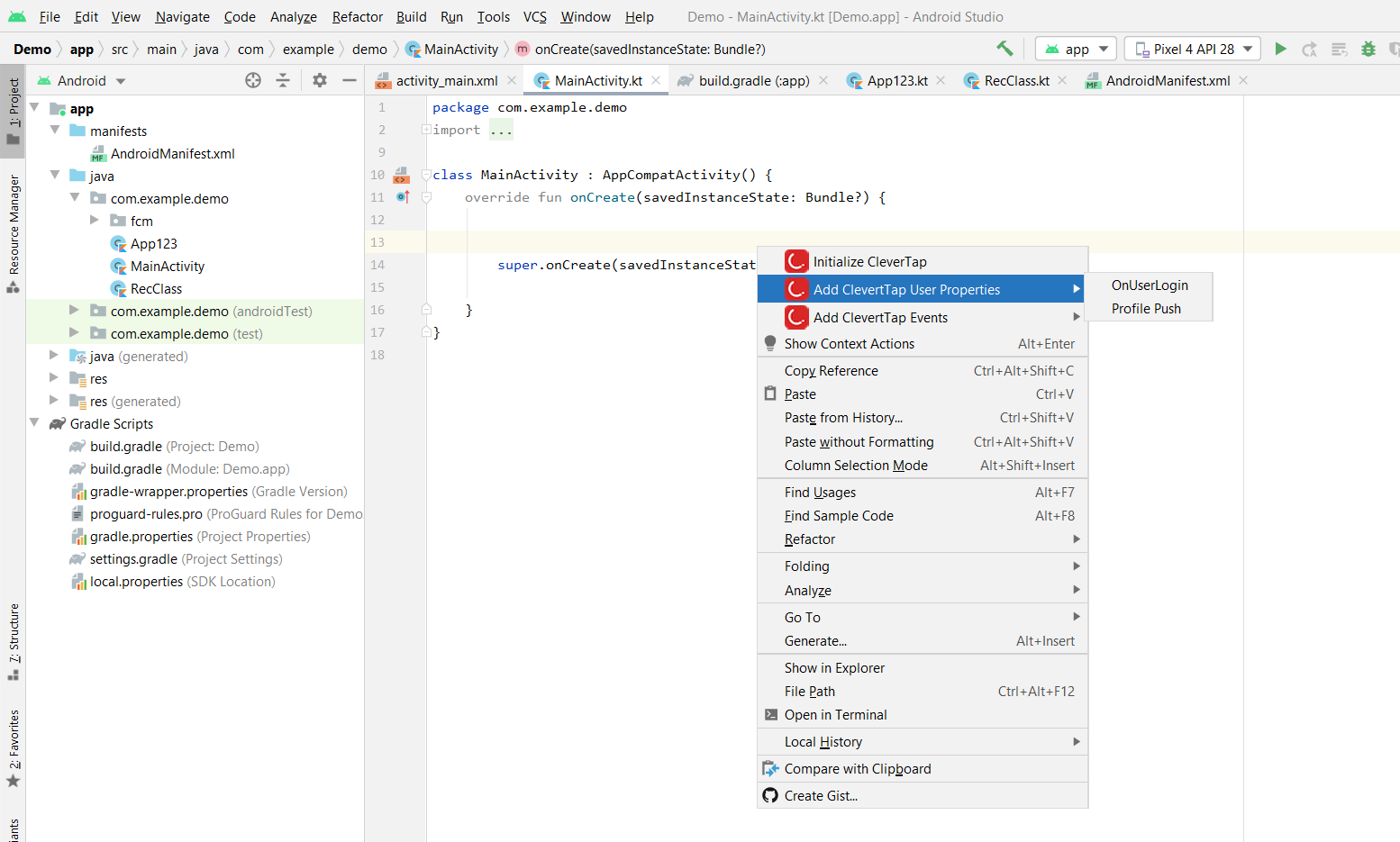
Task: Select Find Usages in context menu
Action: click(923, 492)
